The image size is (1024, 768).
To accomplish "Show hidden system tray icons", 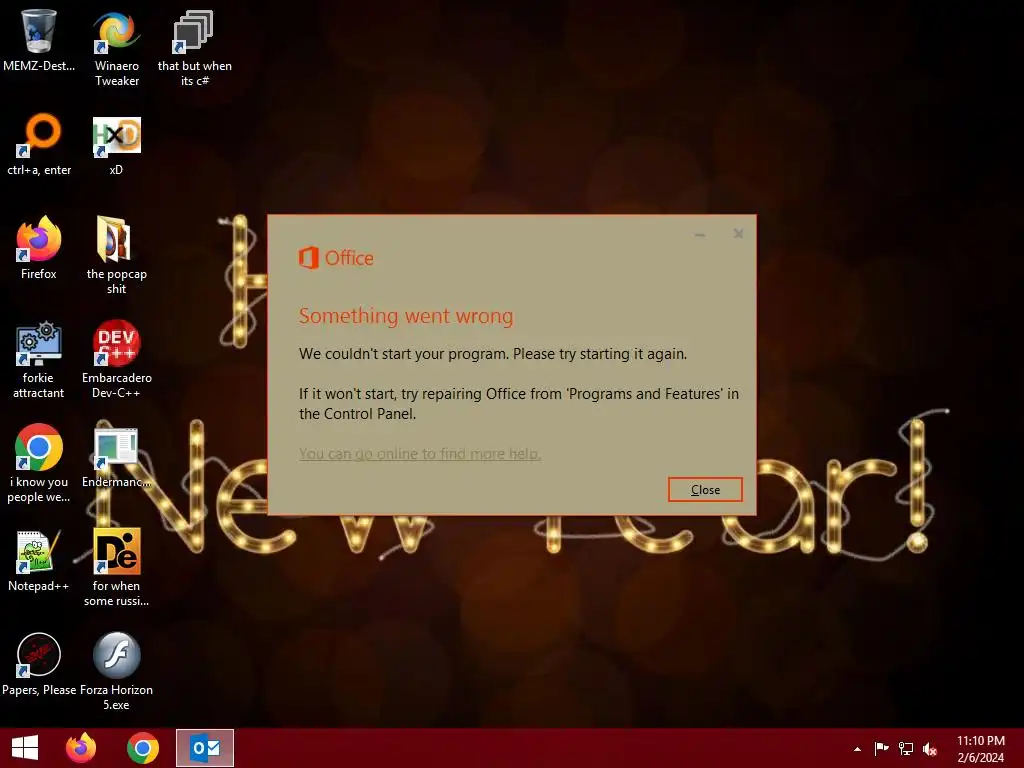I will coord(857,749).
